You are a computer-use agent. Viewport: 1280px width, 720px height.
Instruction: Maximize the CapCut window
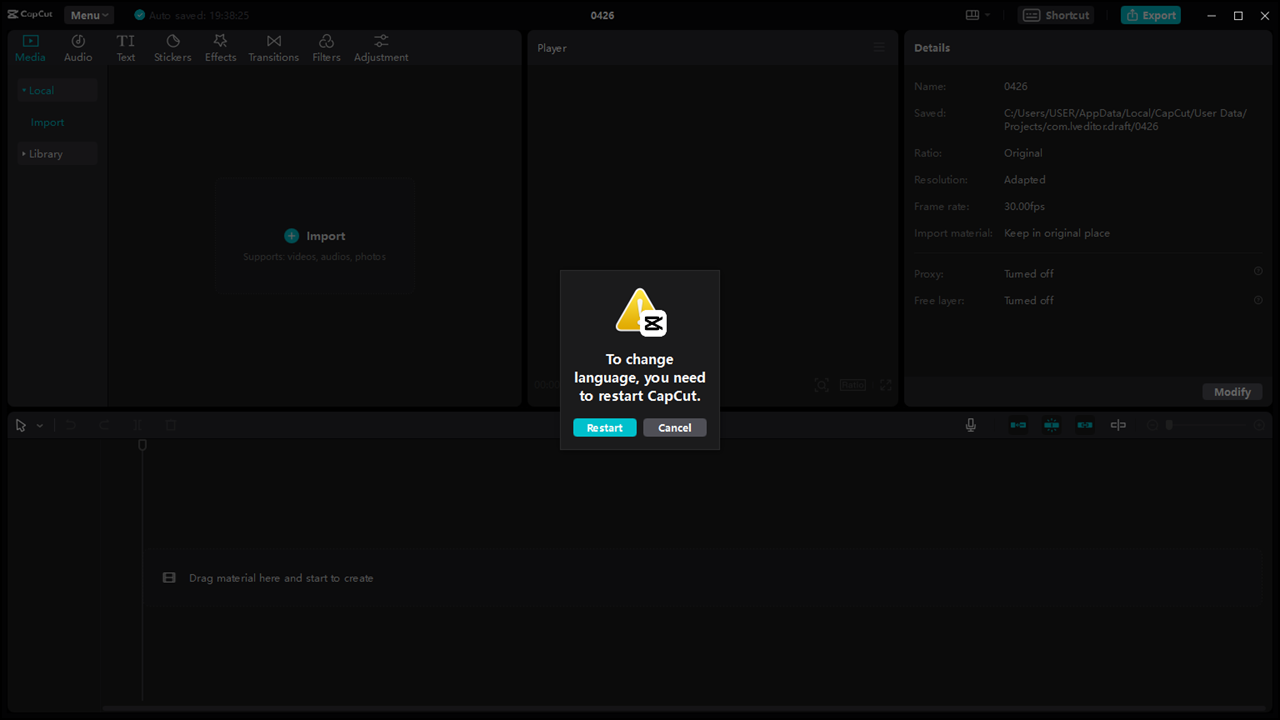pos(1238,15)
